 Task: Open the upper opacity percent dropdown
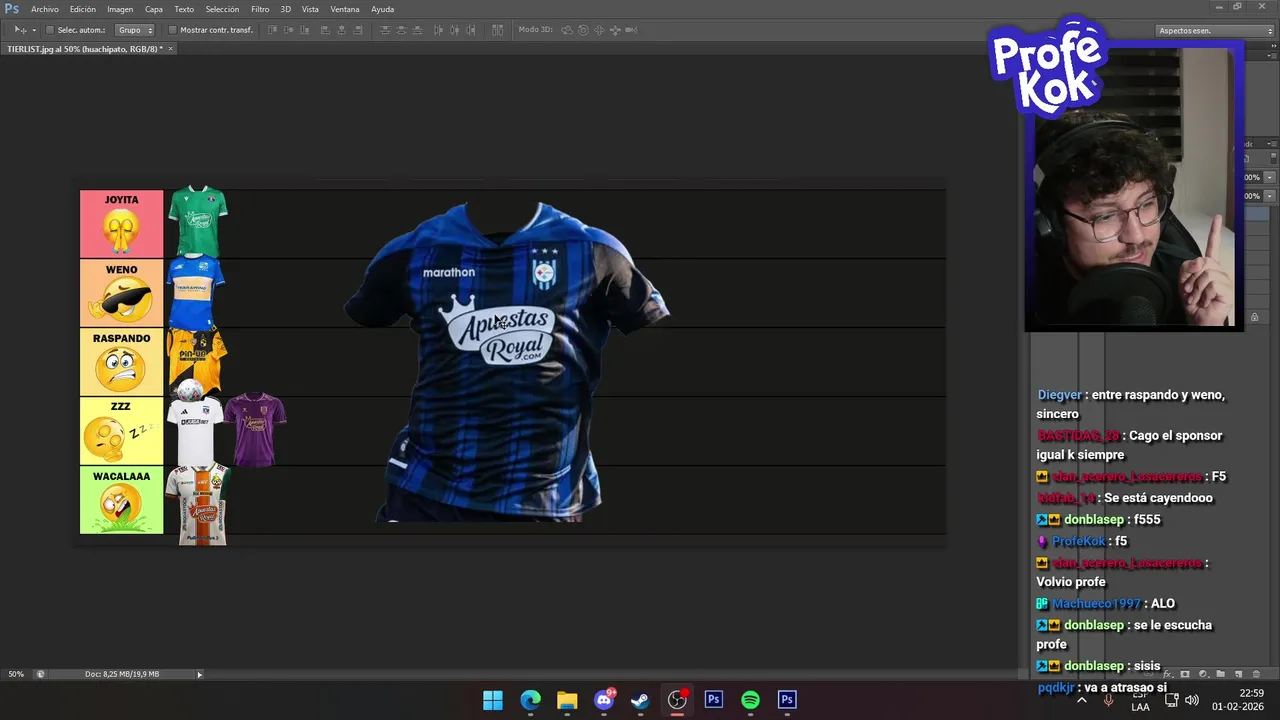1270,177
